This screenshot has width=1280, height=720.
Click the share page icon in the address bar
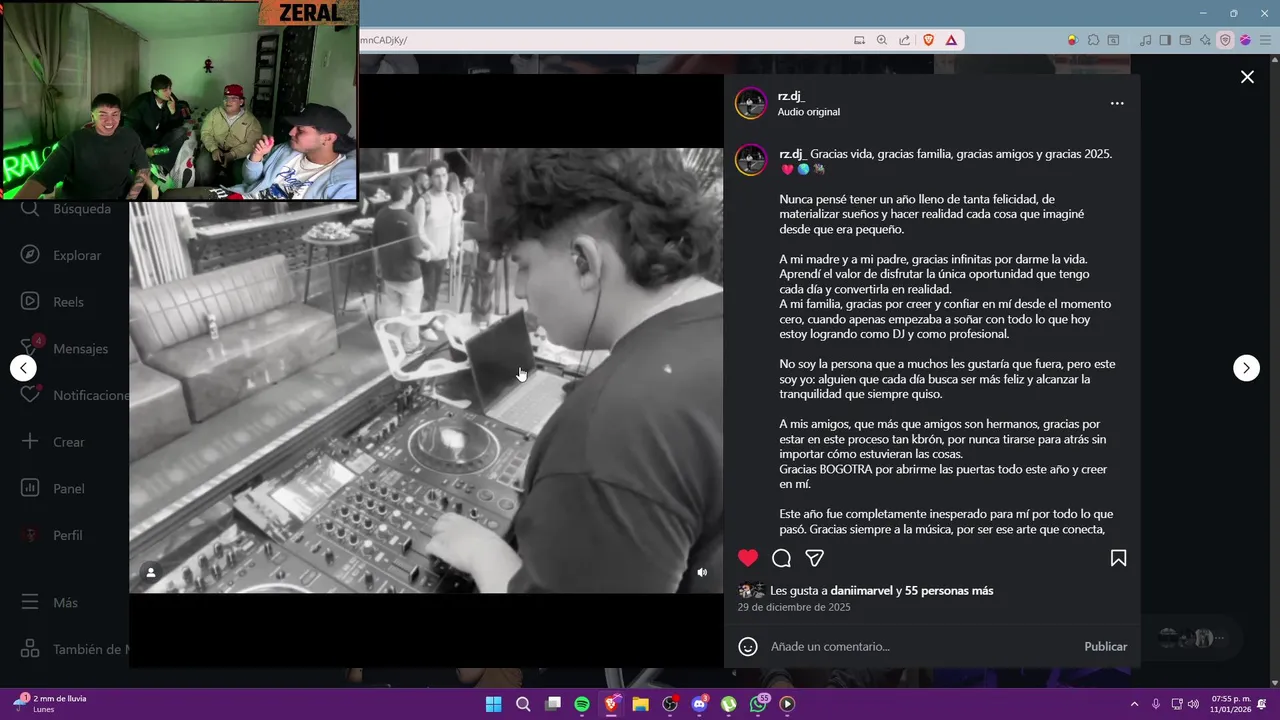pyautogui.click(x=904, y=40)
